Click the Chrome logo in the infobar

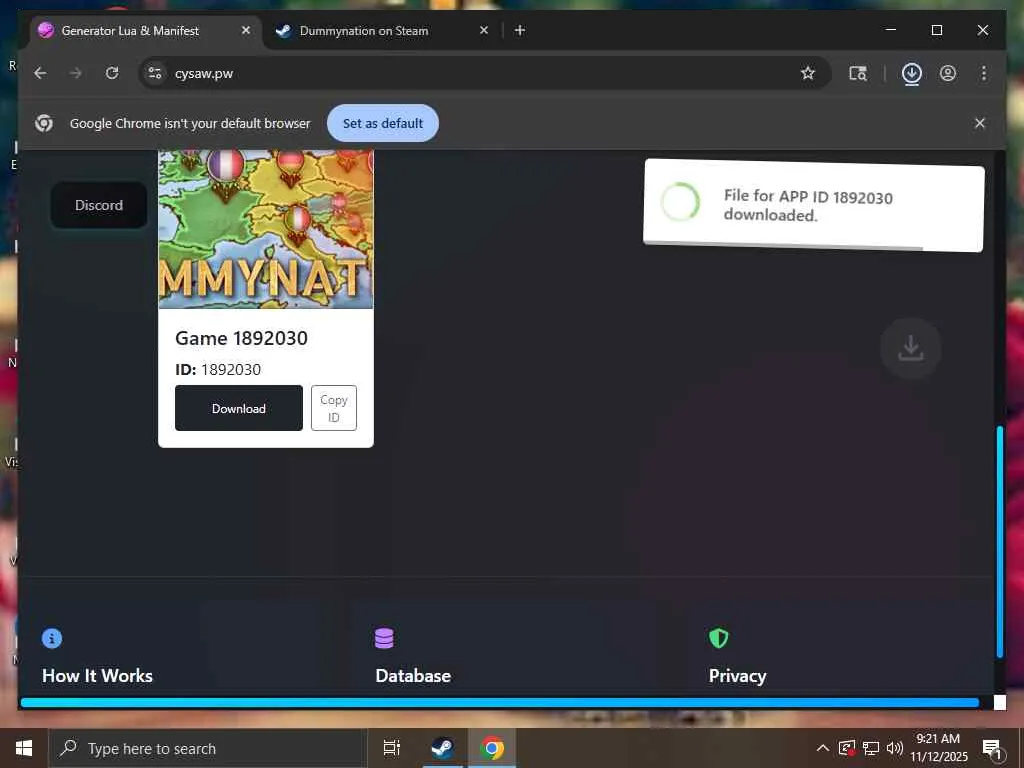[x=44, y=123]
